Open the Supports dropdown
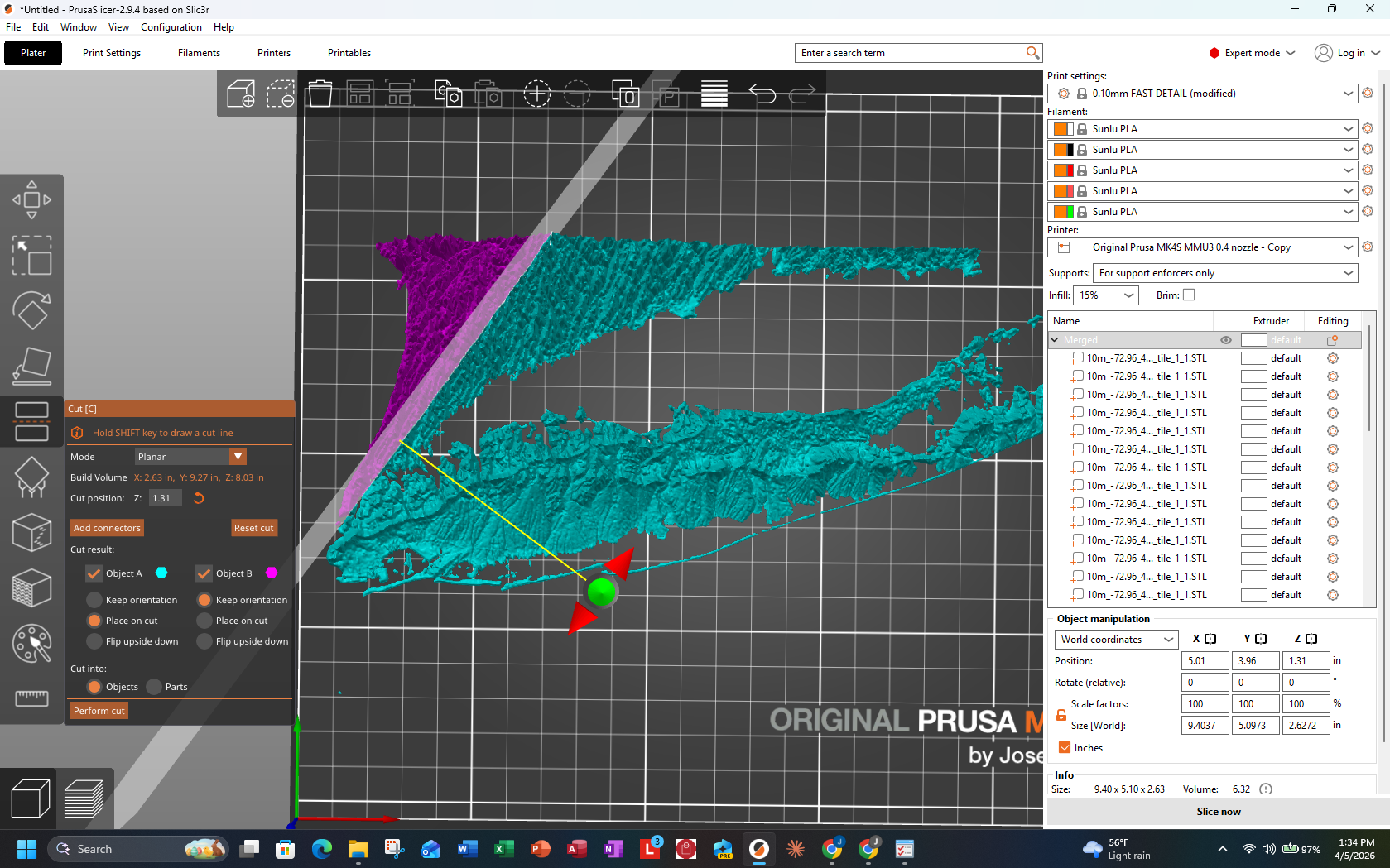 1225,273
